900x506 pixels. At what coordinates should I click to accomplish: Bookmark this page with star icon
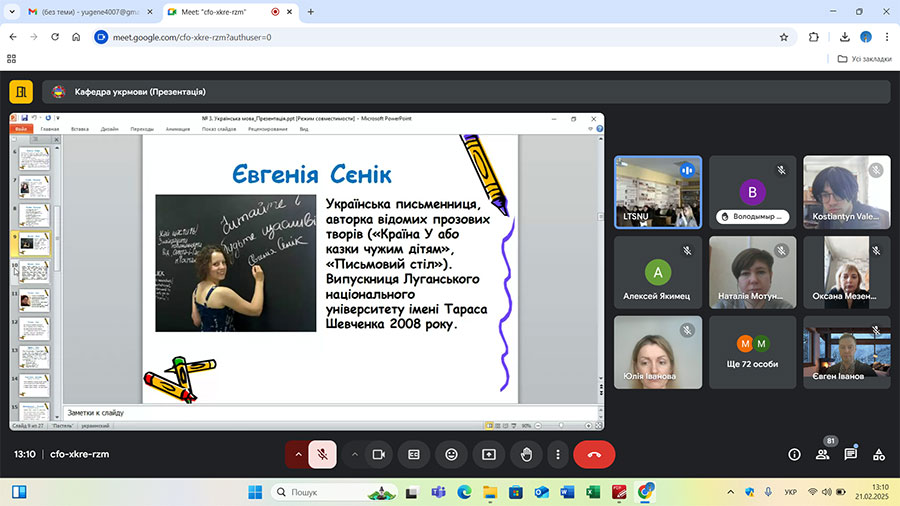click(784, 37)
